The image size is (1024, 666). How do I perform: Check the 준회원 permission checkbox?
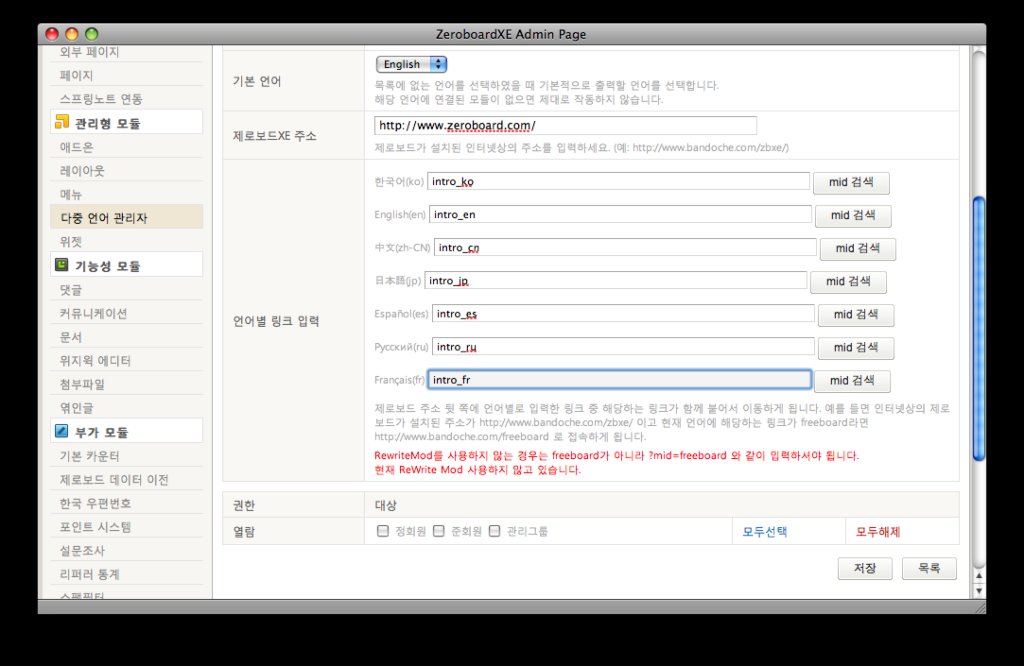coord(439,531)
